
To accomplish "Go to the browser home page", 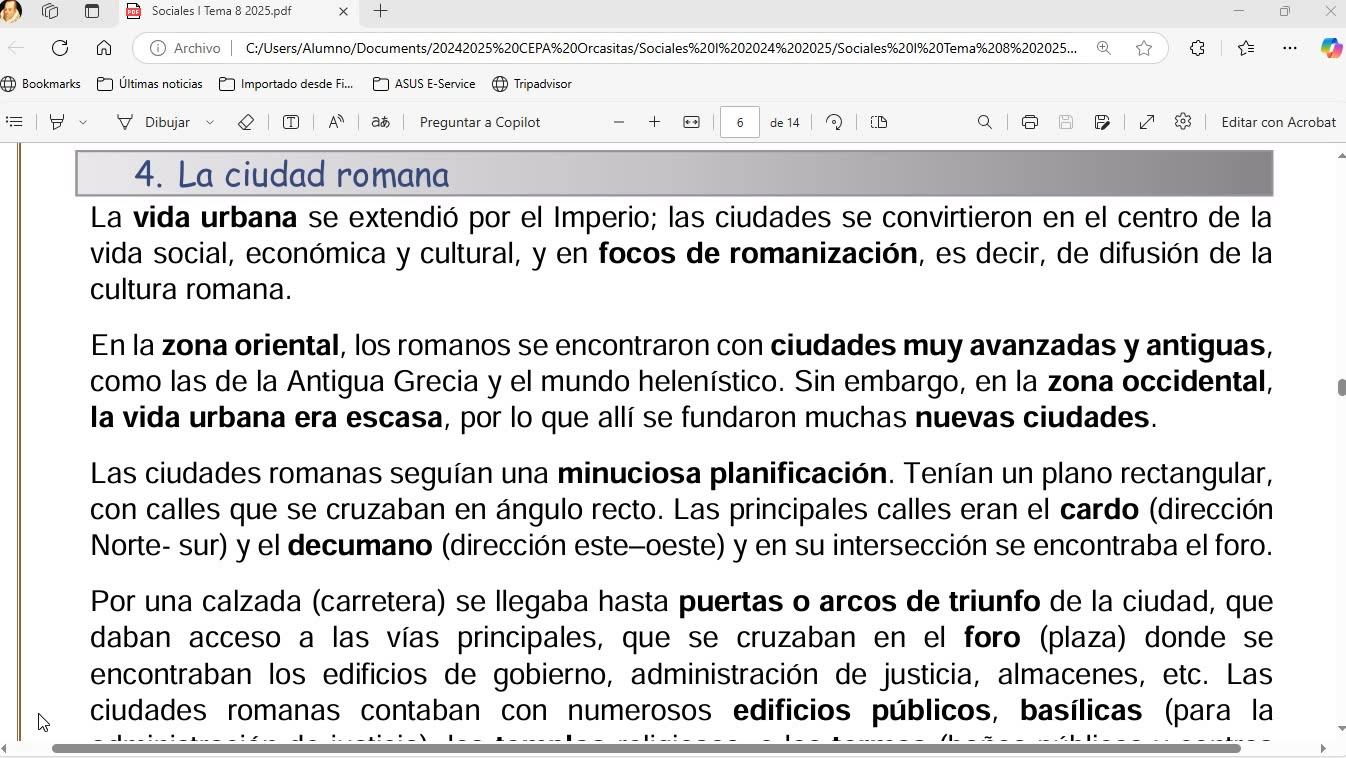I will [x=104, y=48].
